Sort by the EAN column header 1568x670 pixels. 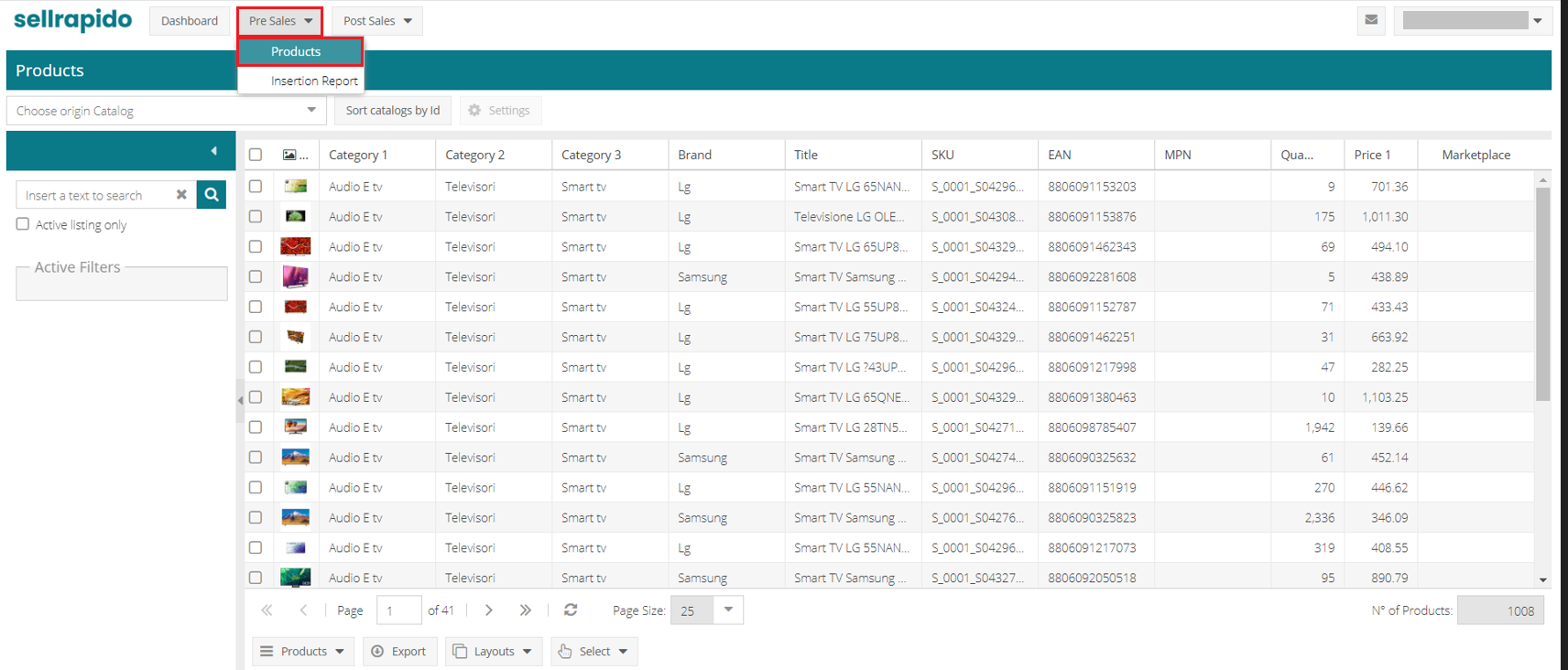1095,155
